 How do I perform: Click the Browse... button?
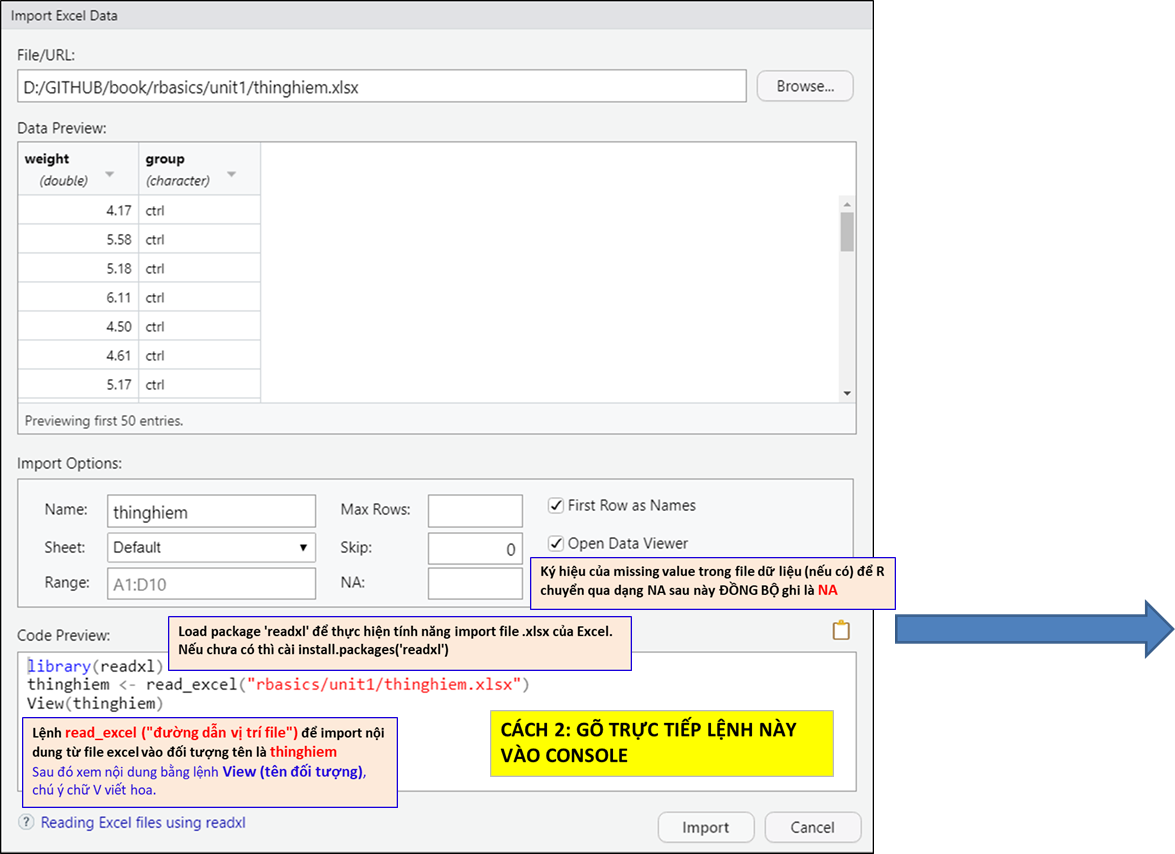(805, 86)
